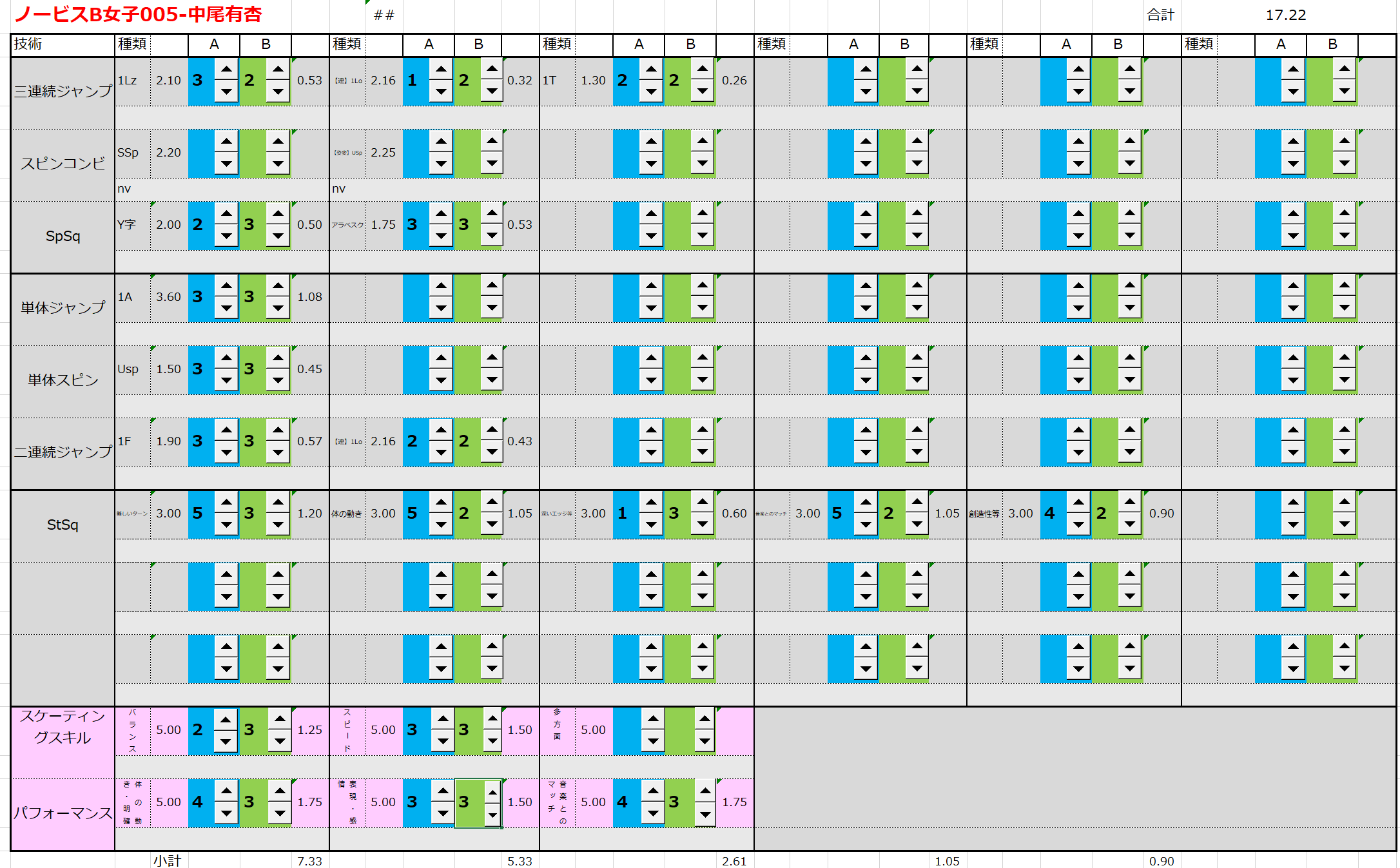Click up arrow on 1A judge A spinner
Image resolution: width=1400 pixels, height=868 pixels.
tap(226, 285)
